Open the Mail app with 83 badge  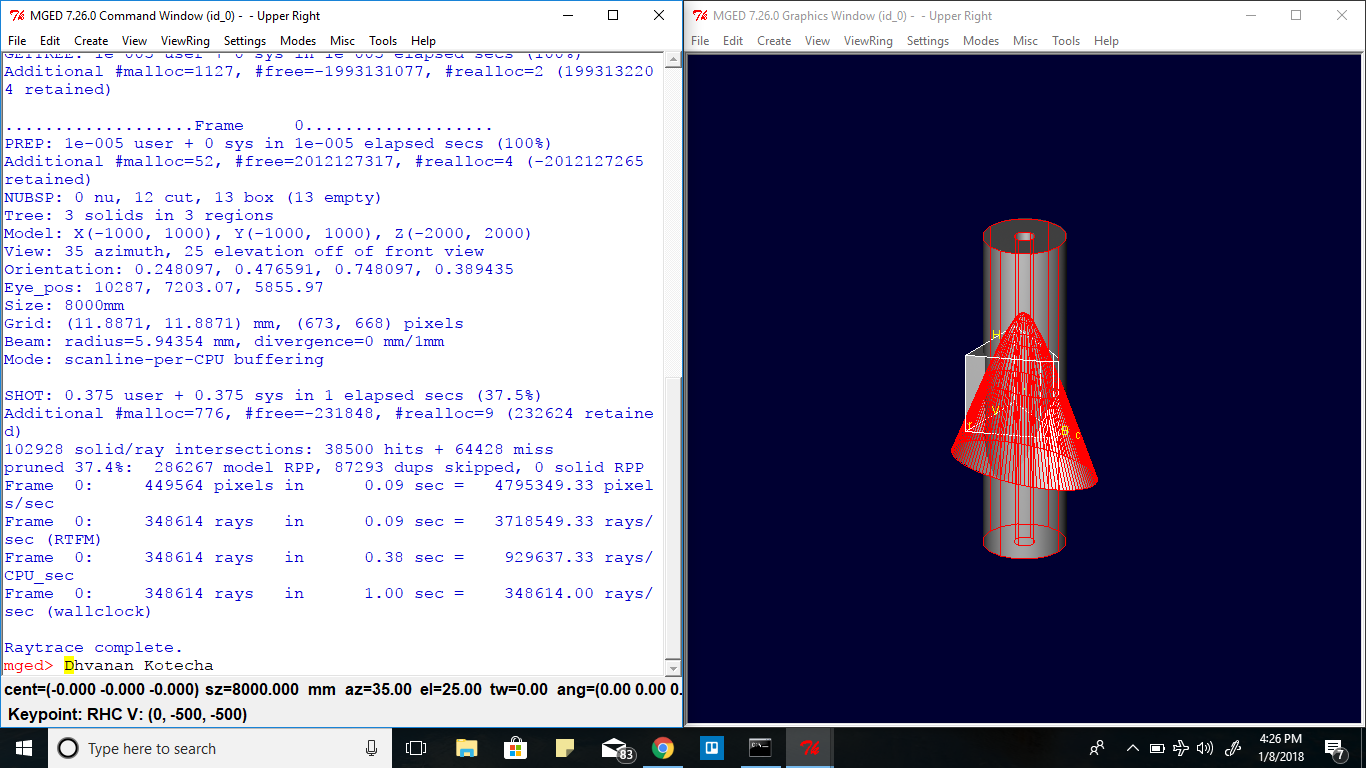click(x=616, y=748)
